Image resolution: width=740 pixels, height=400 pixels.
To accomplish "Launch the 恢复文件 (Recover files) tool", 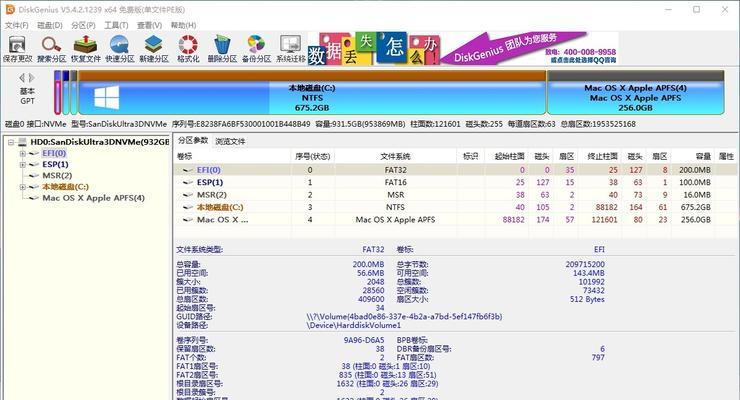I will (85, 49).
